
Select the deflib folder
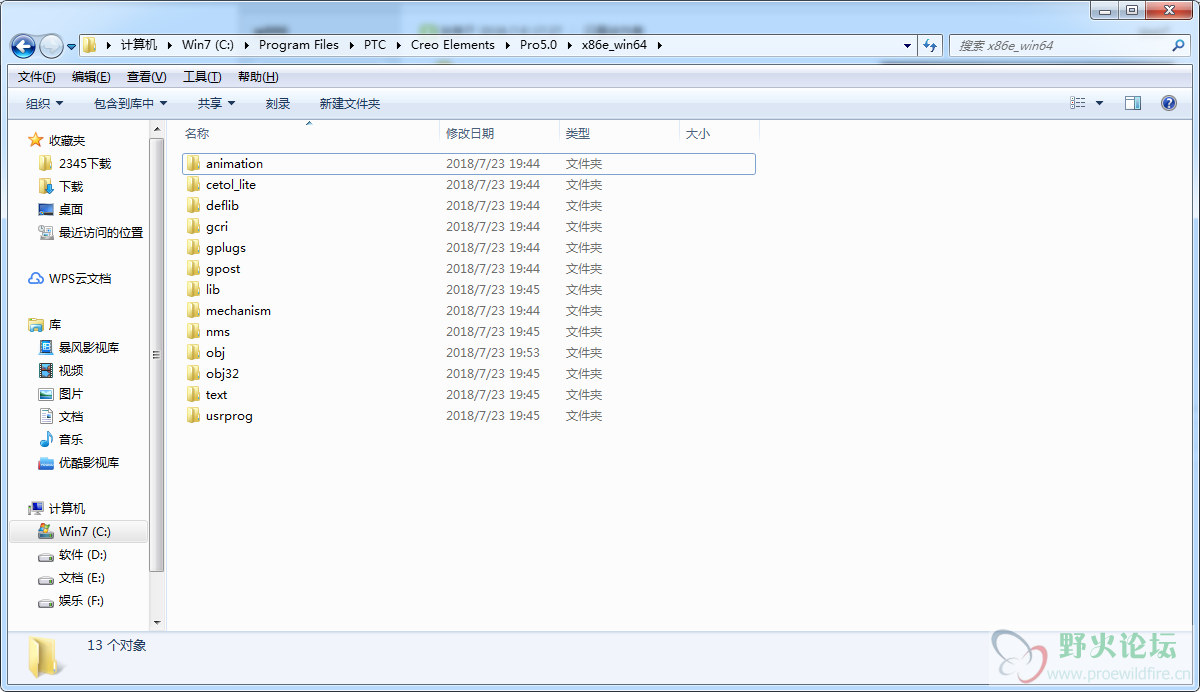point(468,206)
